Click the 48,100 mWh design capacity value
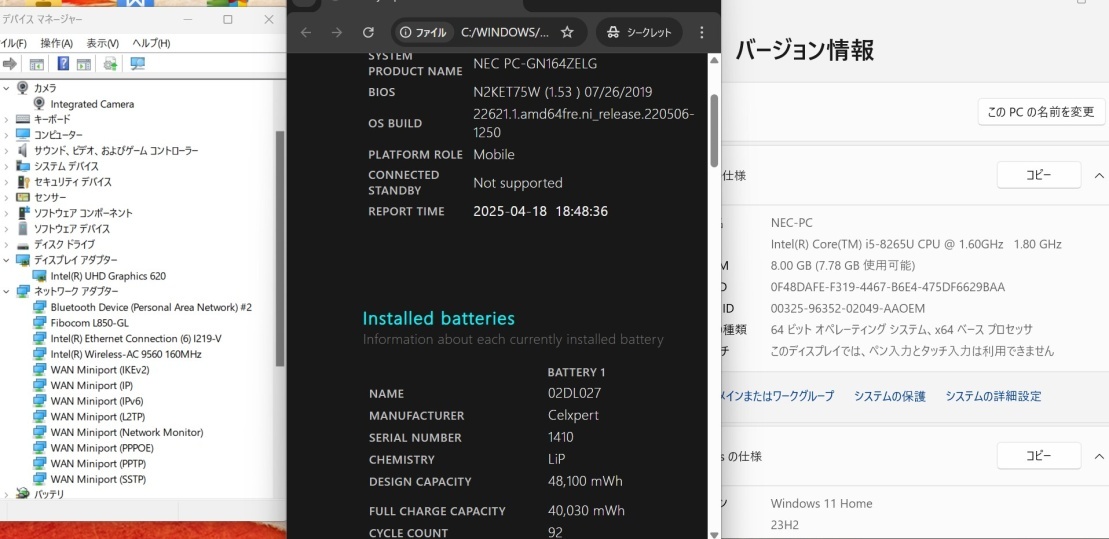1109x539 pixels. click(585, 481)
